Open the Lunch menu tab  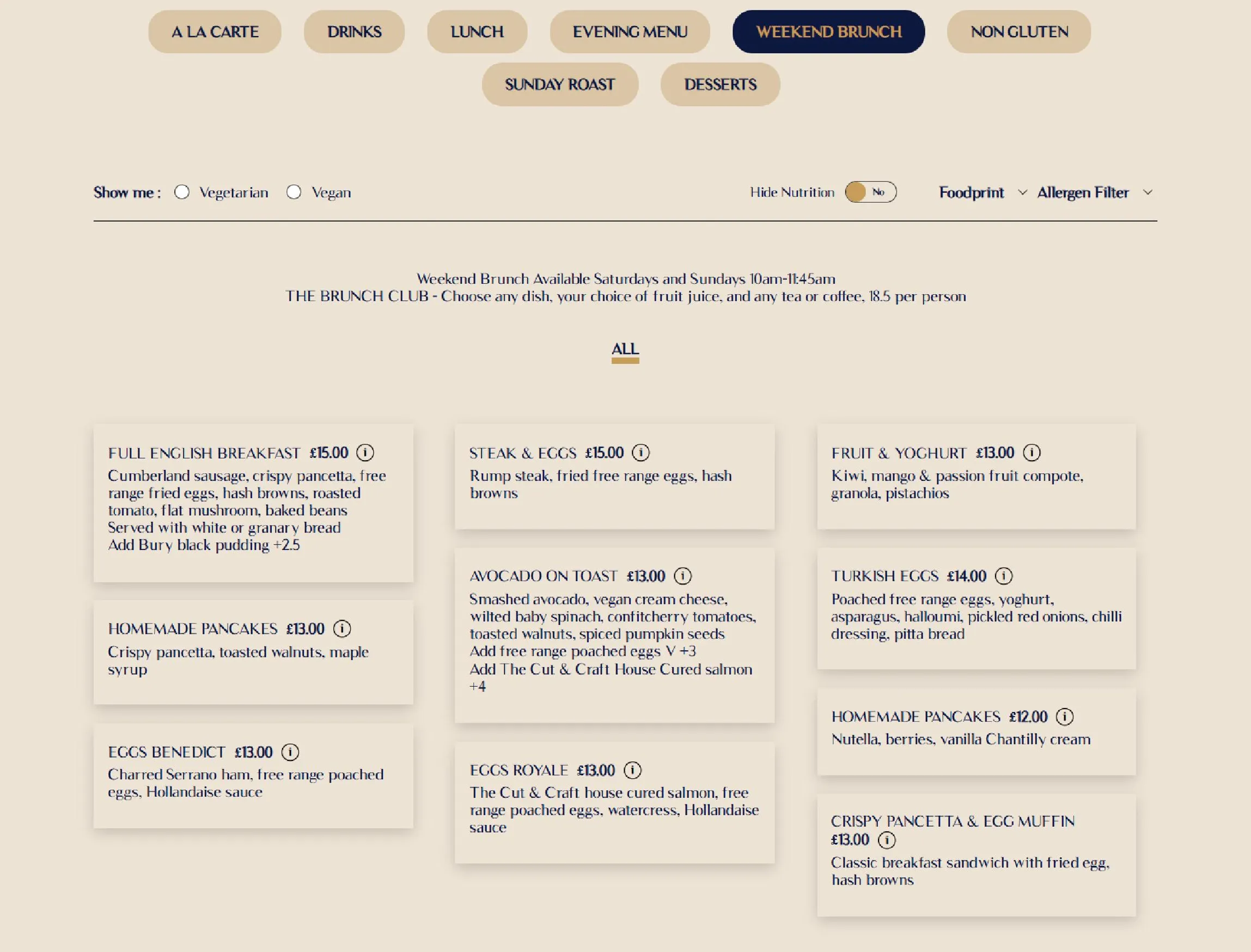click(477, 32)
